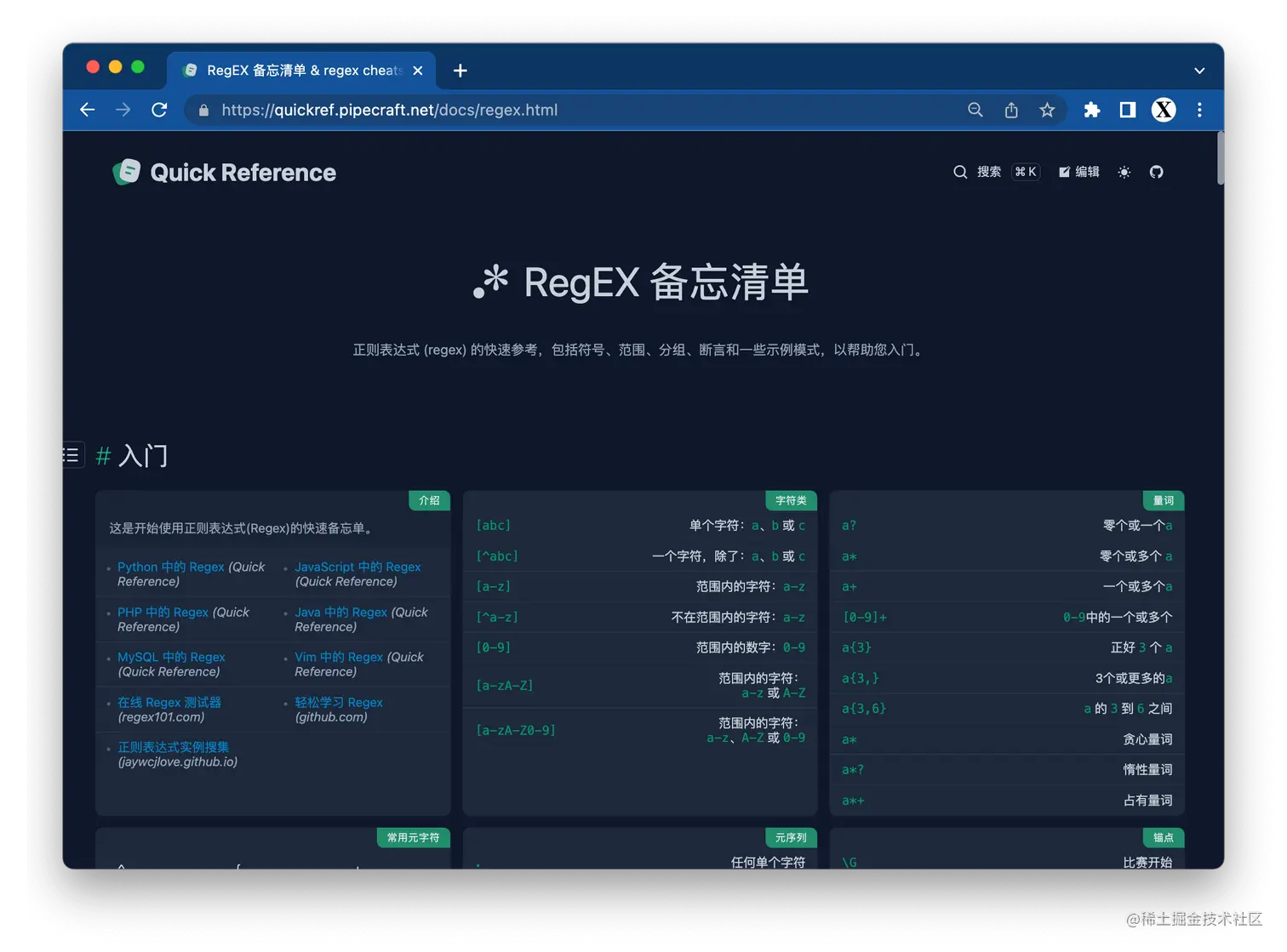Bookmark this page with the star

click(1047, 110)
